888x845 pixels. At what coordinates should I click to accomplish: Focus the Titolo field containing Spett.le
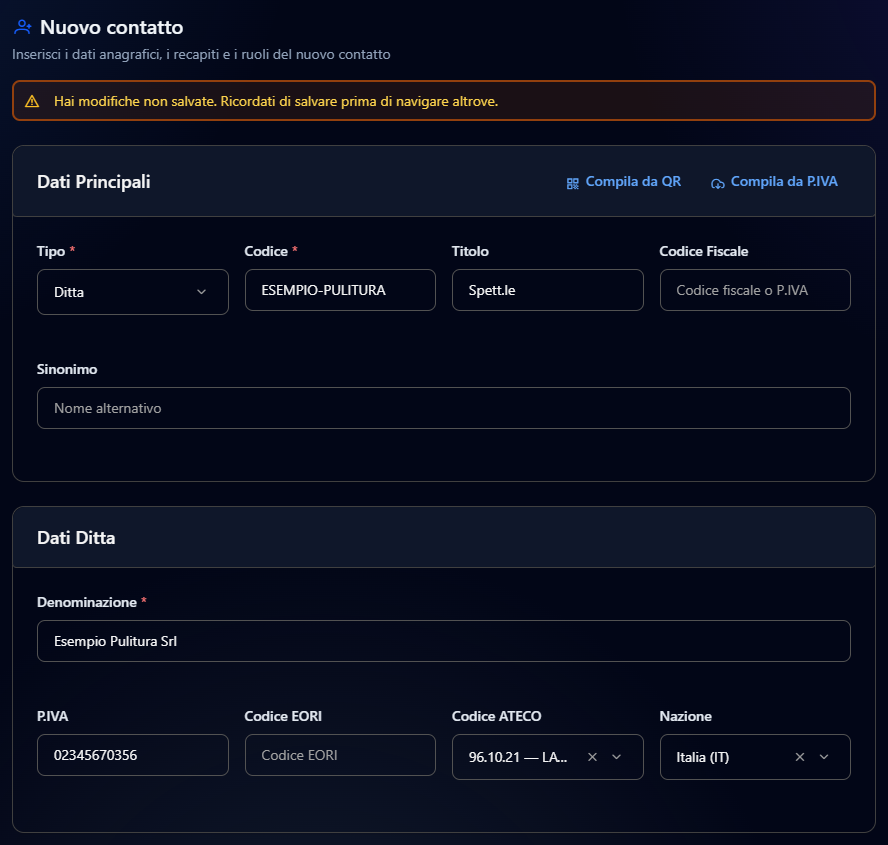(548, 290)
